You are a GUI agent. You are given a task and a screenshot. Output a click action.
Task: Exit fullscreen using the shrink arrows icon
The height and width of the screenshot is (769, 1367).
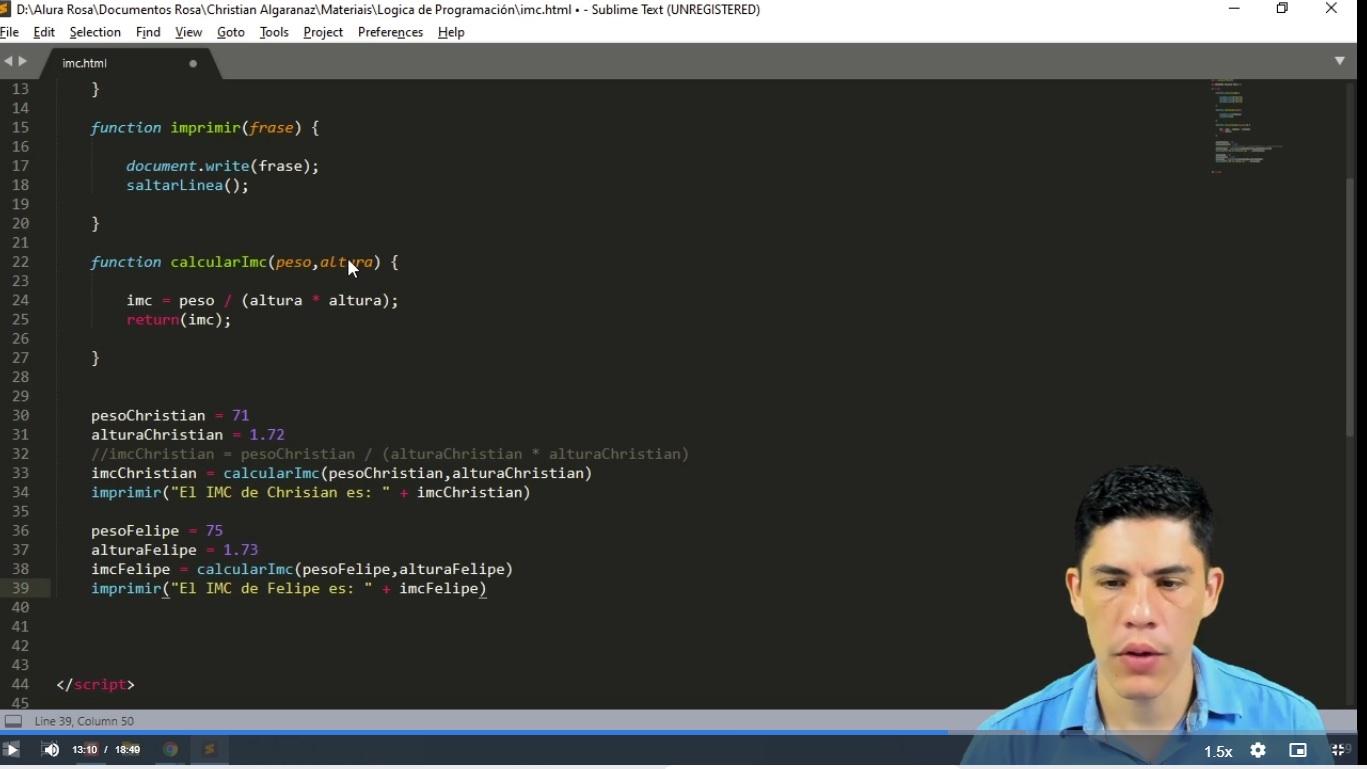tap(1338, 750)
